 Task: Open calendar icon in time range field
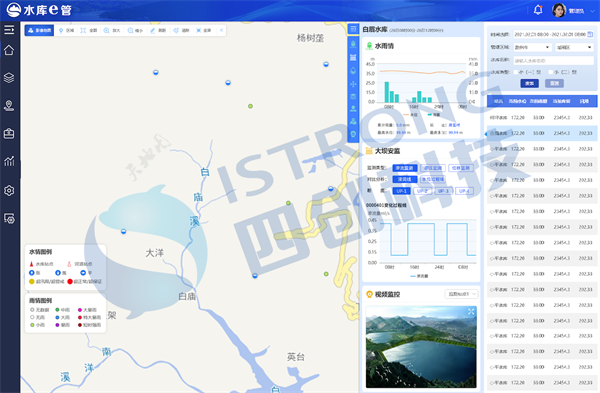pyautogui.click(x=590, y=34)
